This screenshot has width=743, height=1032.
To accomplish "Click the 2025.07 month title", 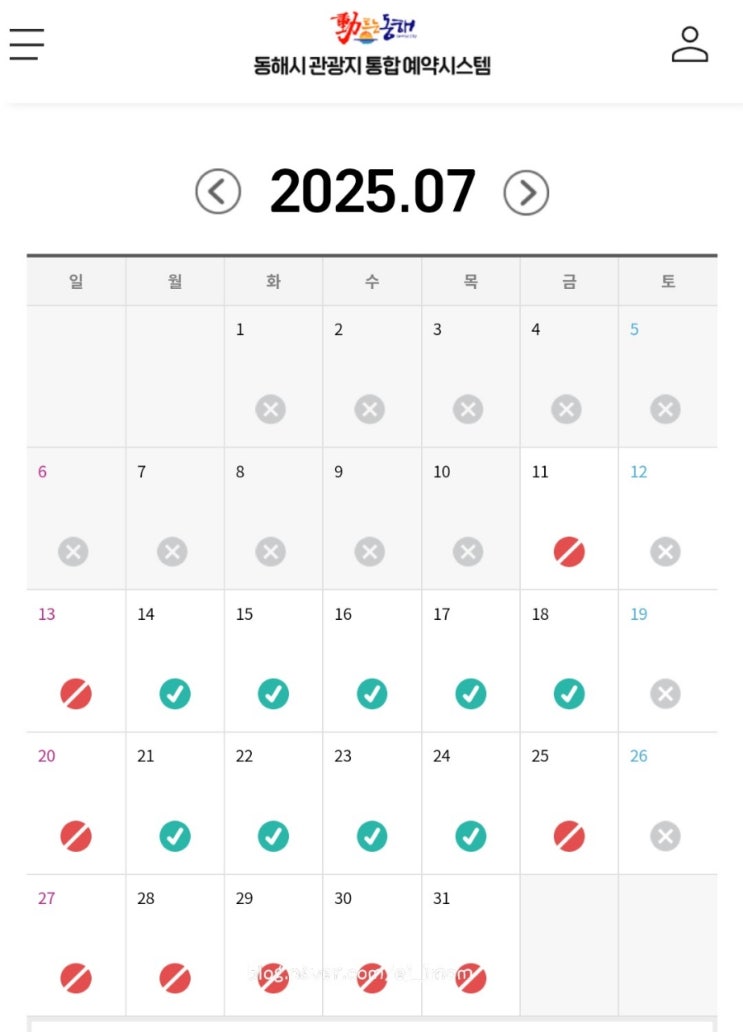I will click(372, 192).
